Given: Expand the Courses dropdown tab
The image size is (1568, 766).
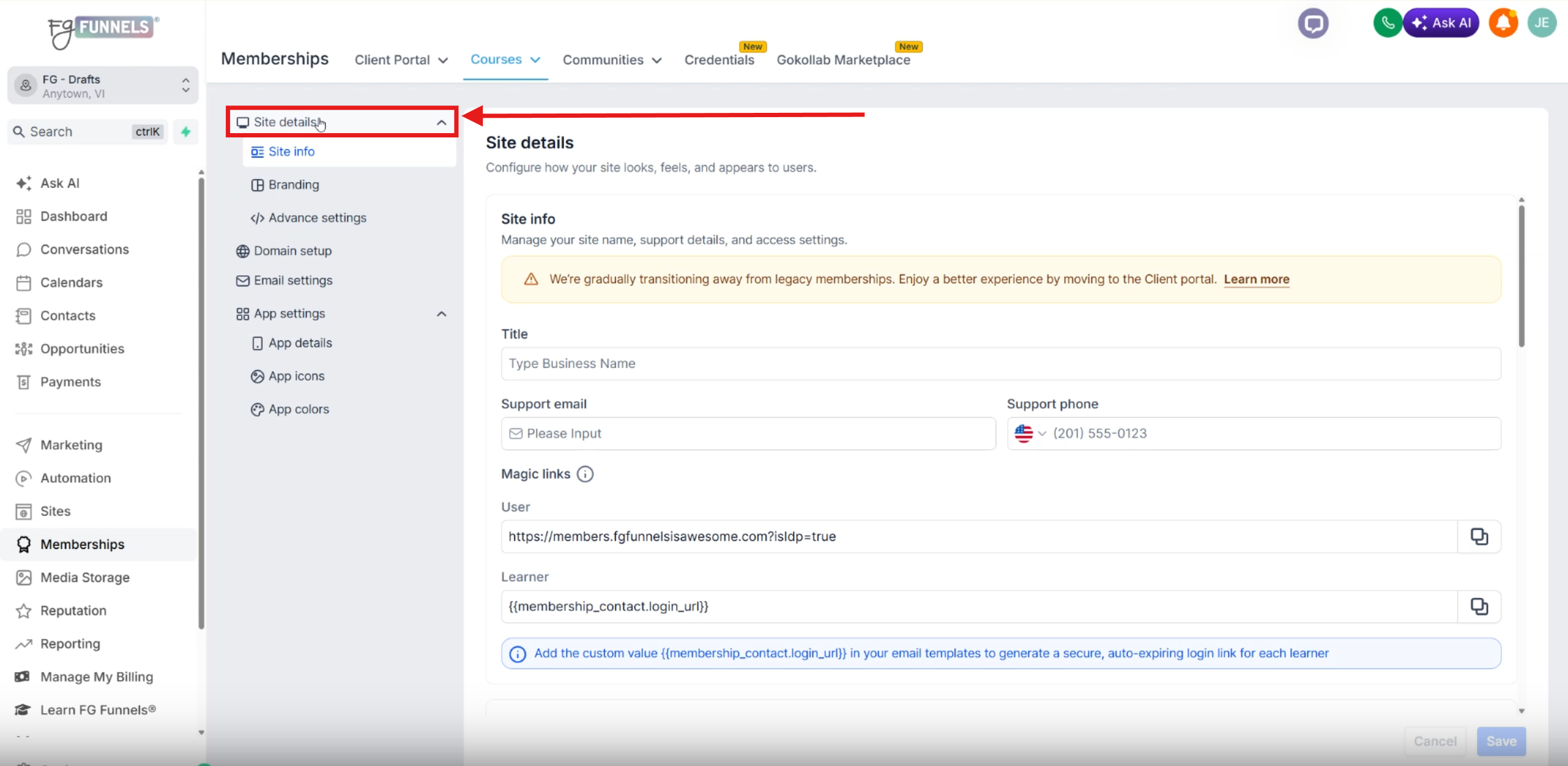Looking at the screenshot, I should 505,59.
